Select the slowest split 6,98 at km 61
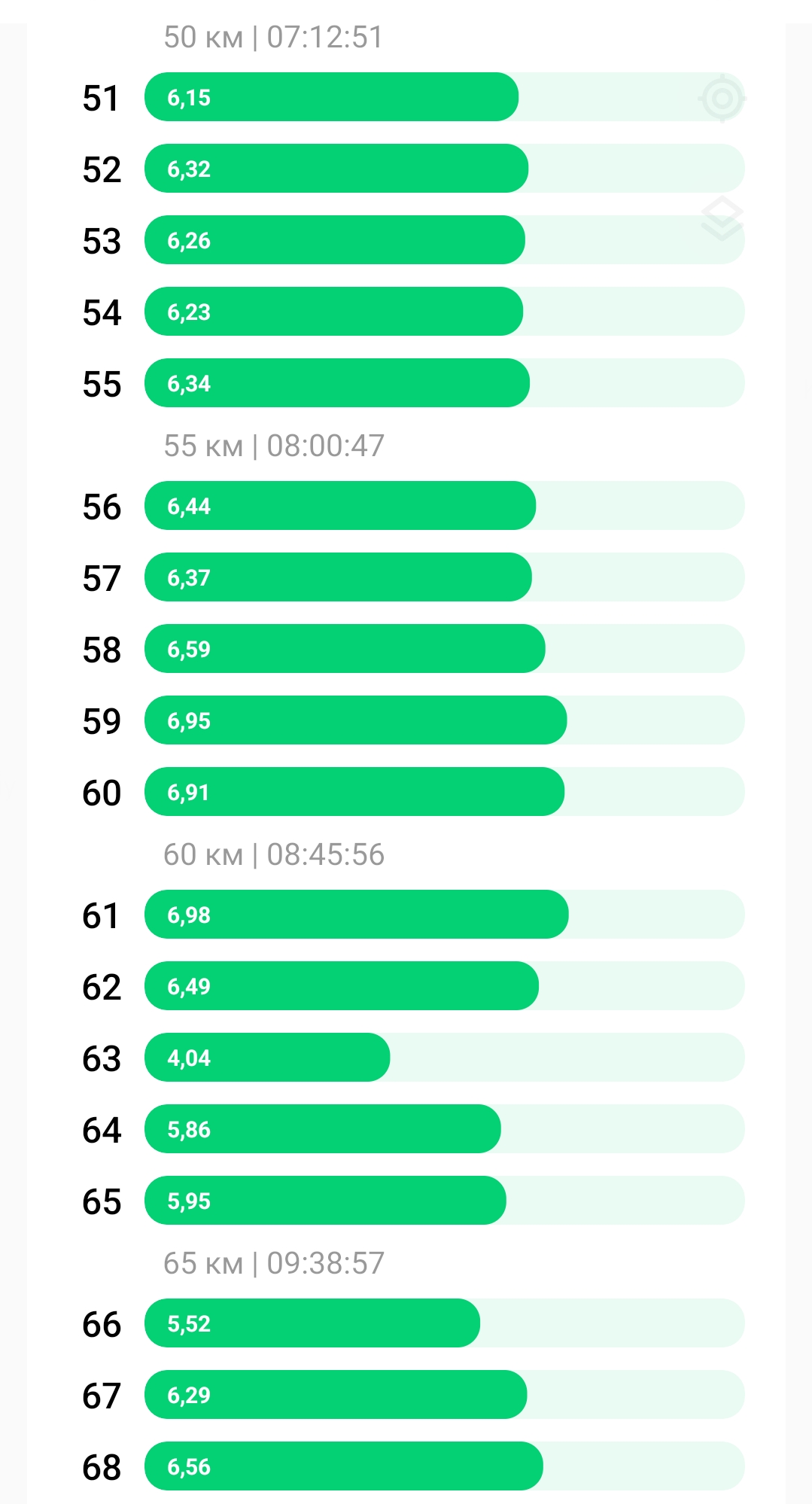This screenshot has width=812, height=1504. tap(356, 915)
